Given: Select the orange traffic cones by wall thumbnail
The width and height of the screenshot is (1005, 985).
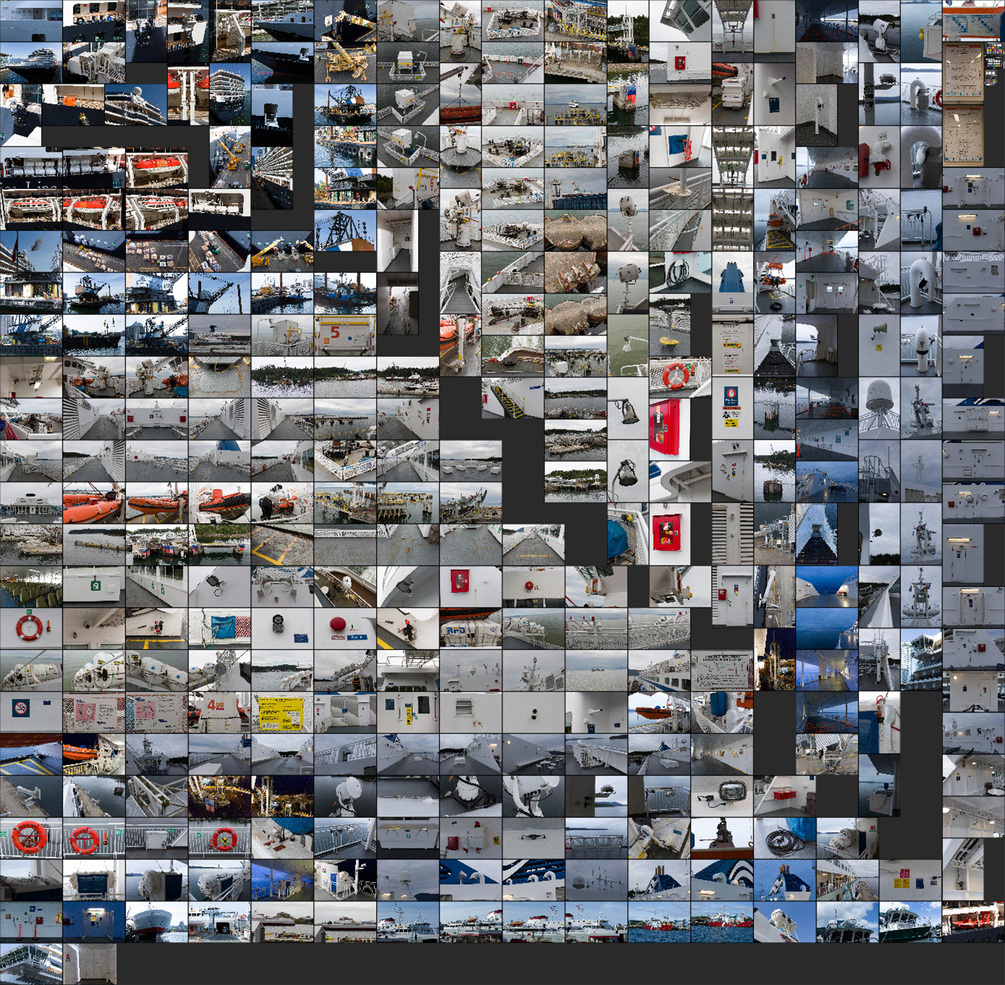Looking at the screenshot, I should click(31, 922).
